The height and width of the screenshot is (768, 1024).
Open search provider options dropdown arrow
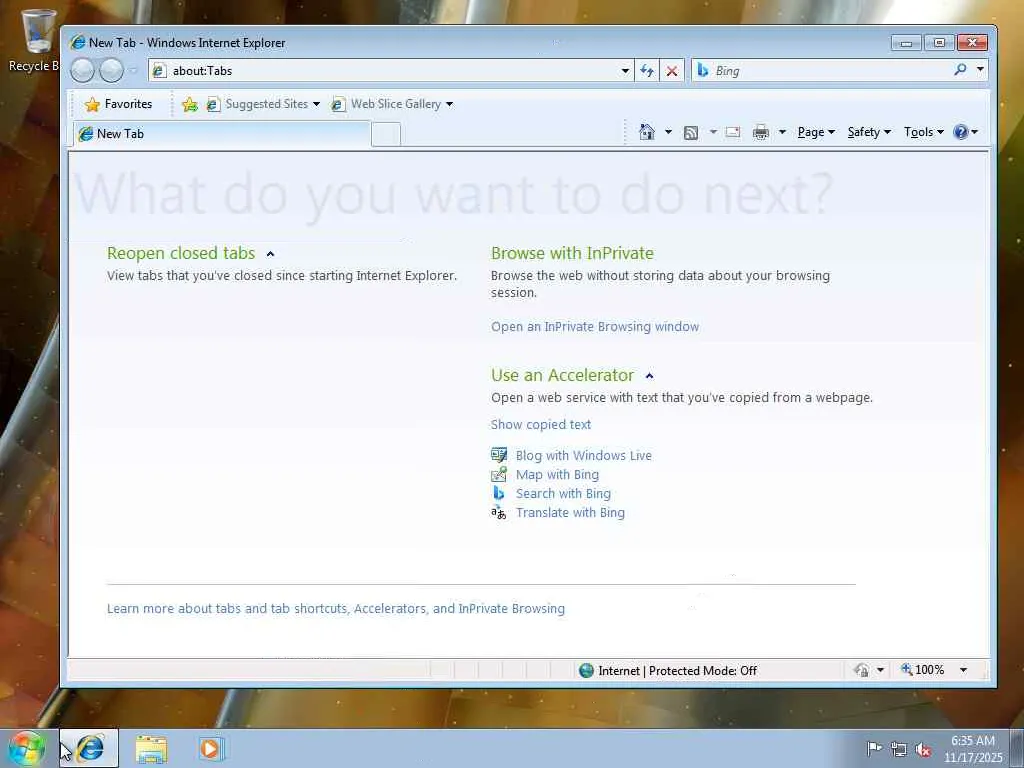click(980, 69)
